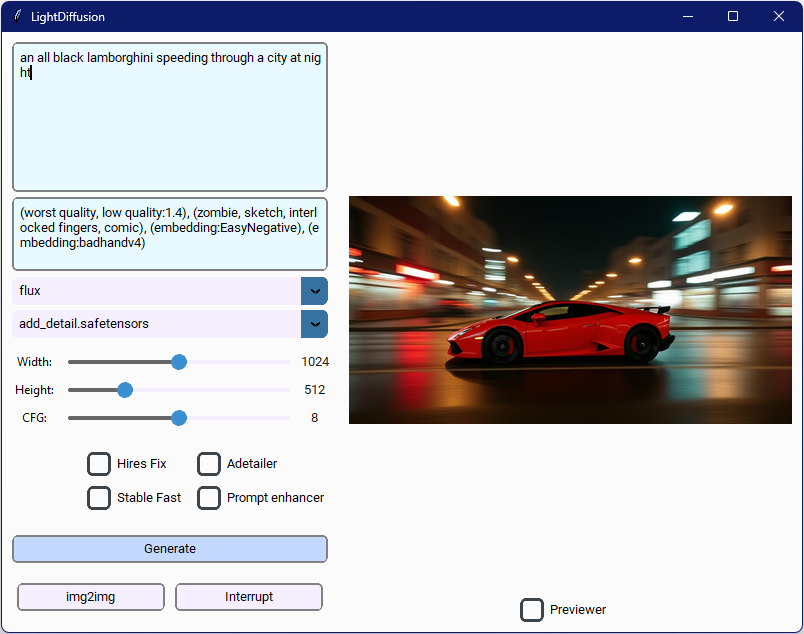The height and width of the screenshot is (634, 804).
Task: Click the generated red car image
Action: (570, 310)
